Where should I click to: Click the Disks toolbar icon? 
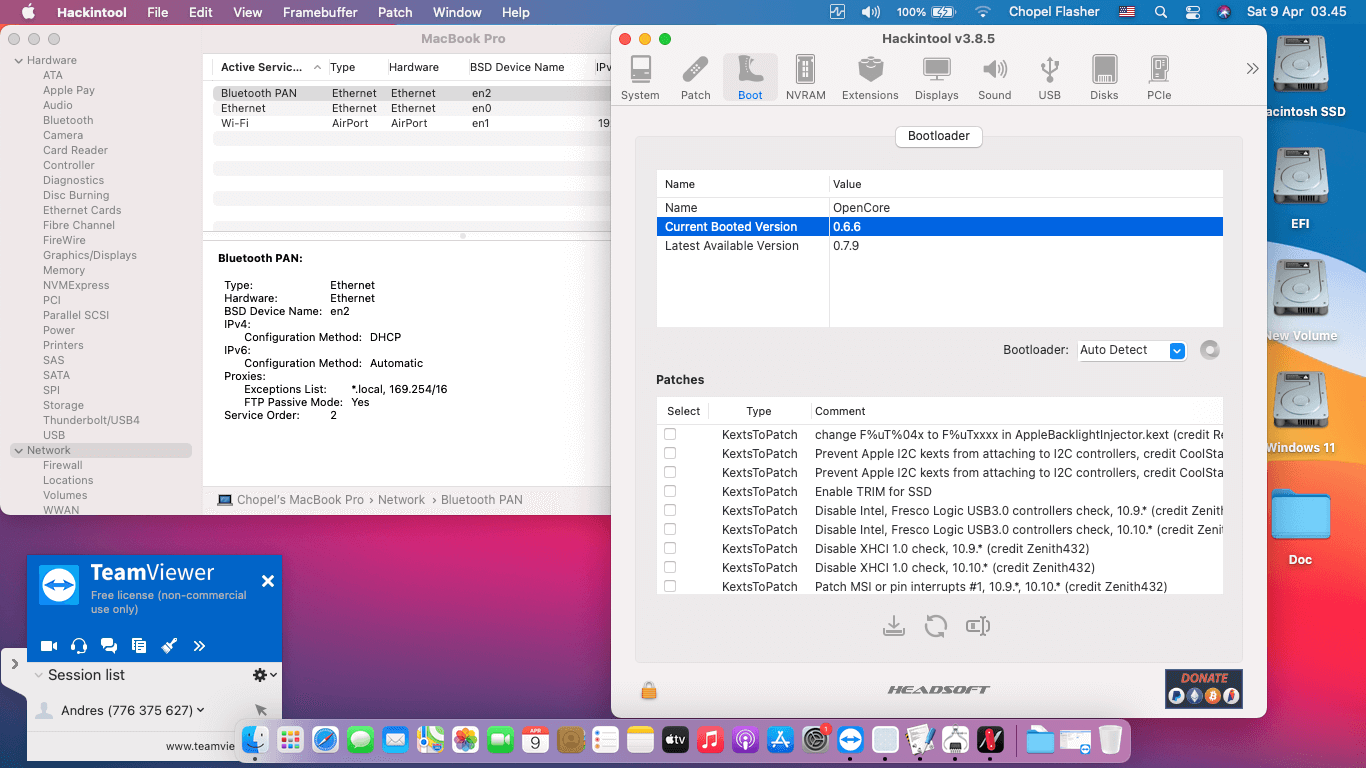pyautogui.click(x=1104, y=78)
